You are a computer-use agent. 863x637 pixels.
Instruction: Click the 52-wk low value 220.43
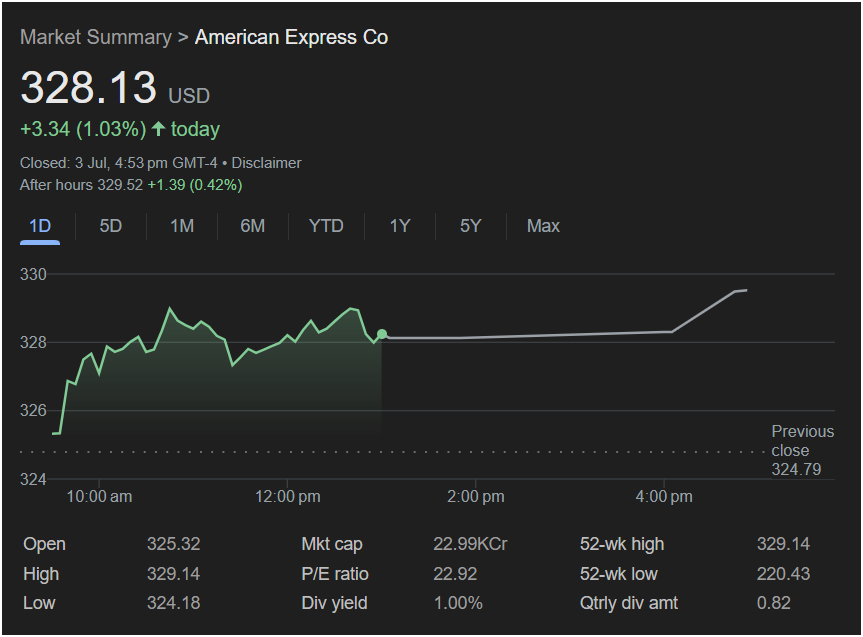pyautogui.click(x=783, y=574)
